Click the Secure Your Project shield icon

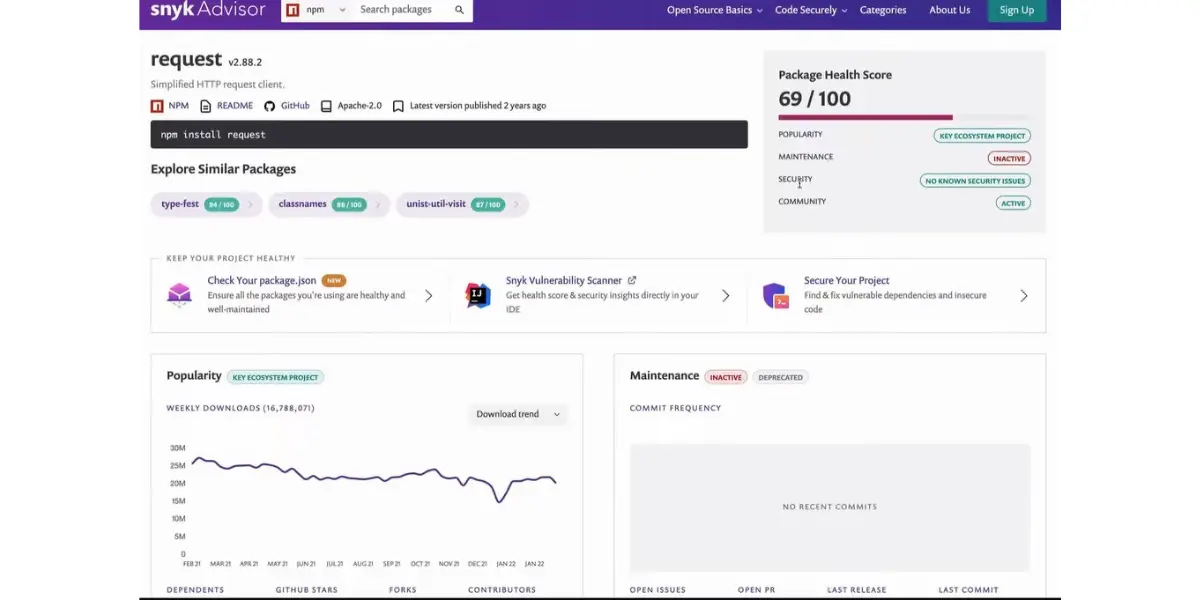(x=776, y=295)
